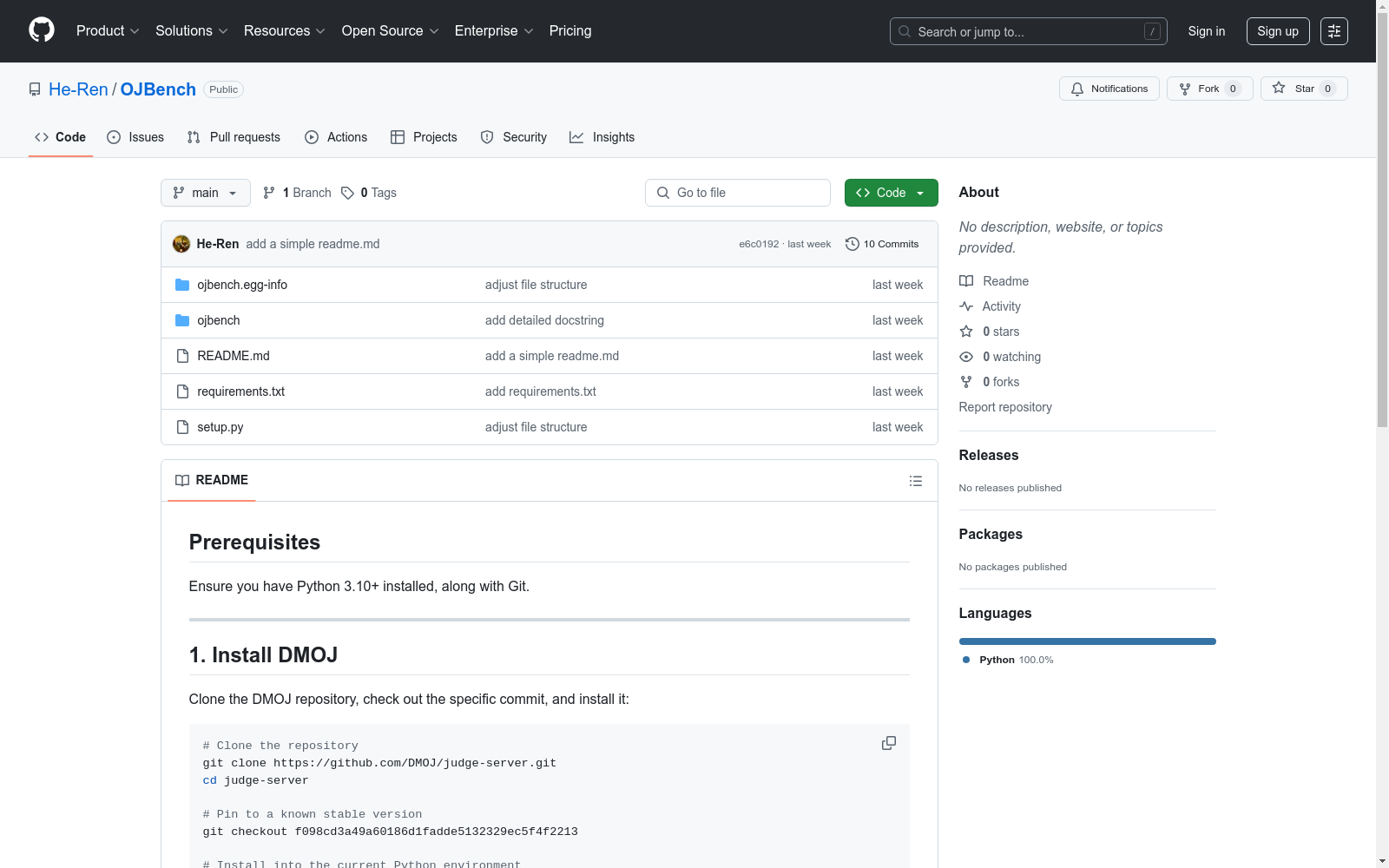This screenshot has height=868, width=1389.
Task: Open the command palette icon in header
Action: (1333, 31)
